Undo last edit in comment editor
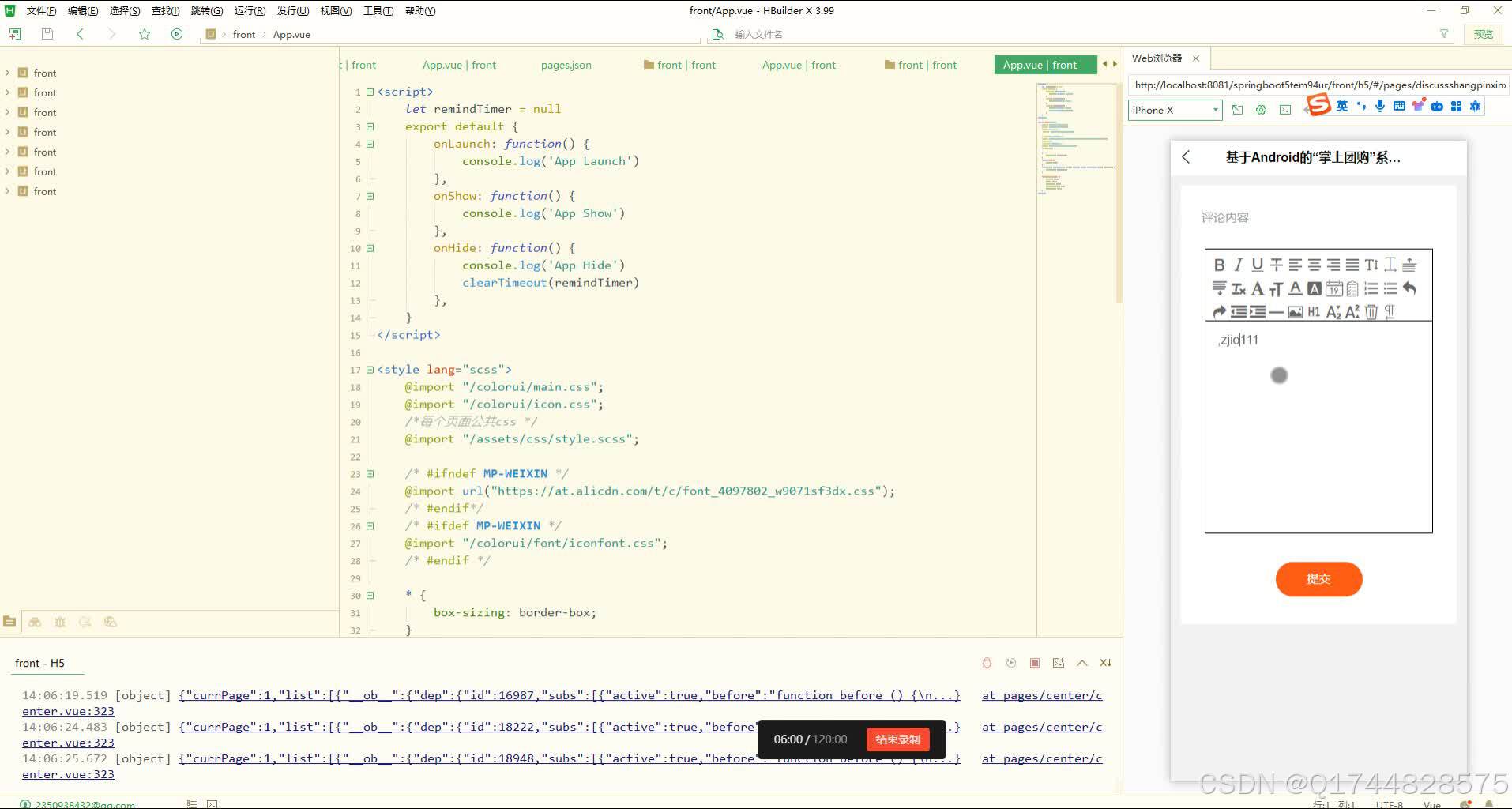The image size is (1512, 809). (1409, 289)
